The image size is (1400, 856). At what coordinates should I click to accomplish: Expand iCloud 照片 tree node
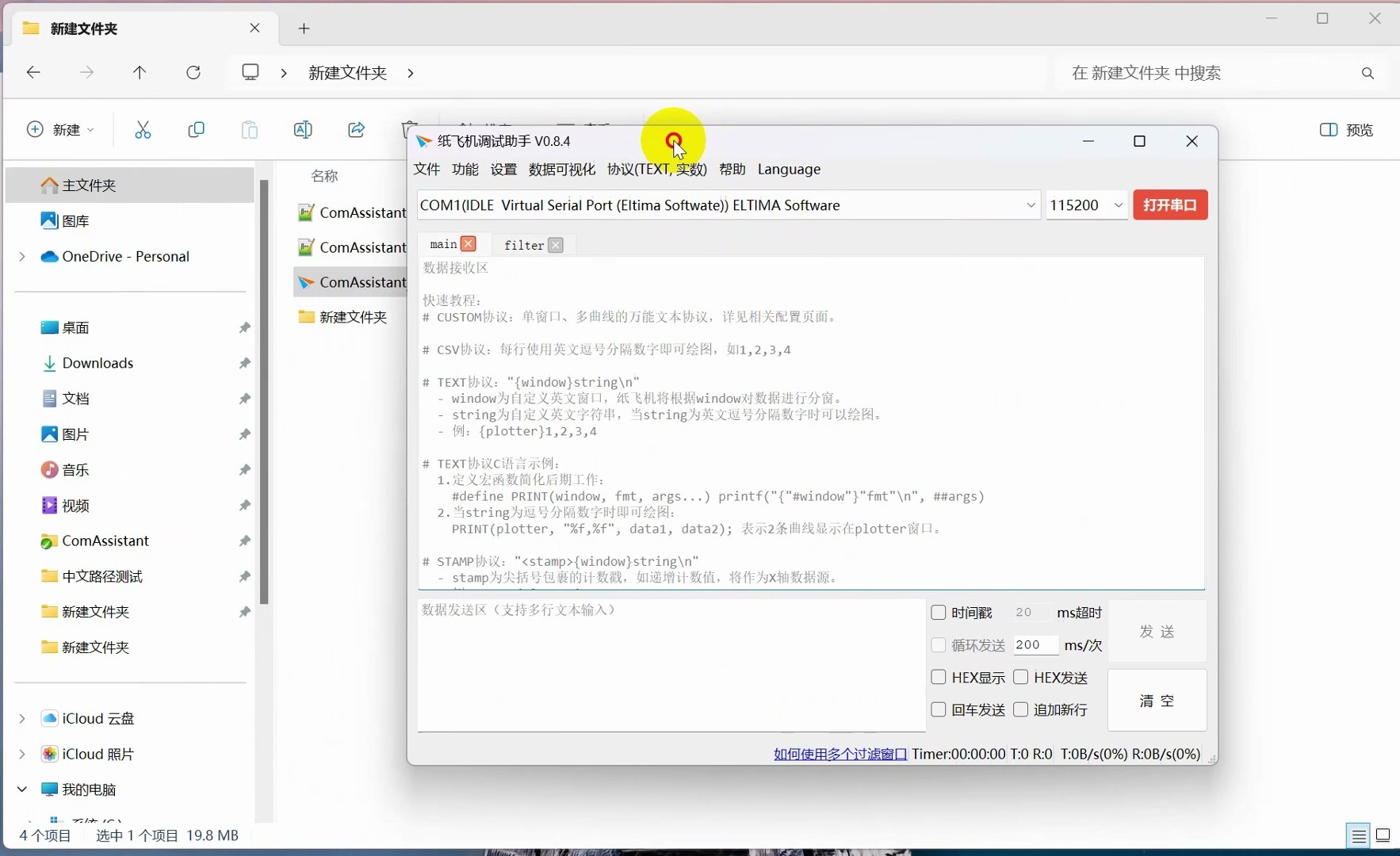[22, 754]
